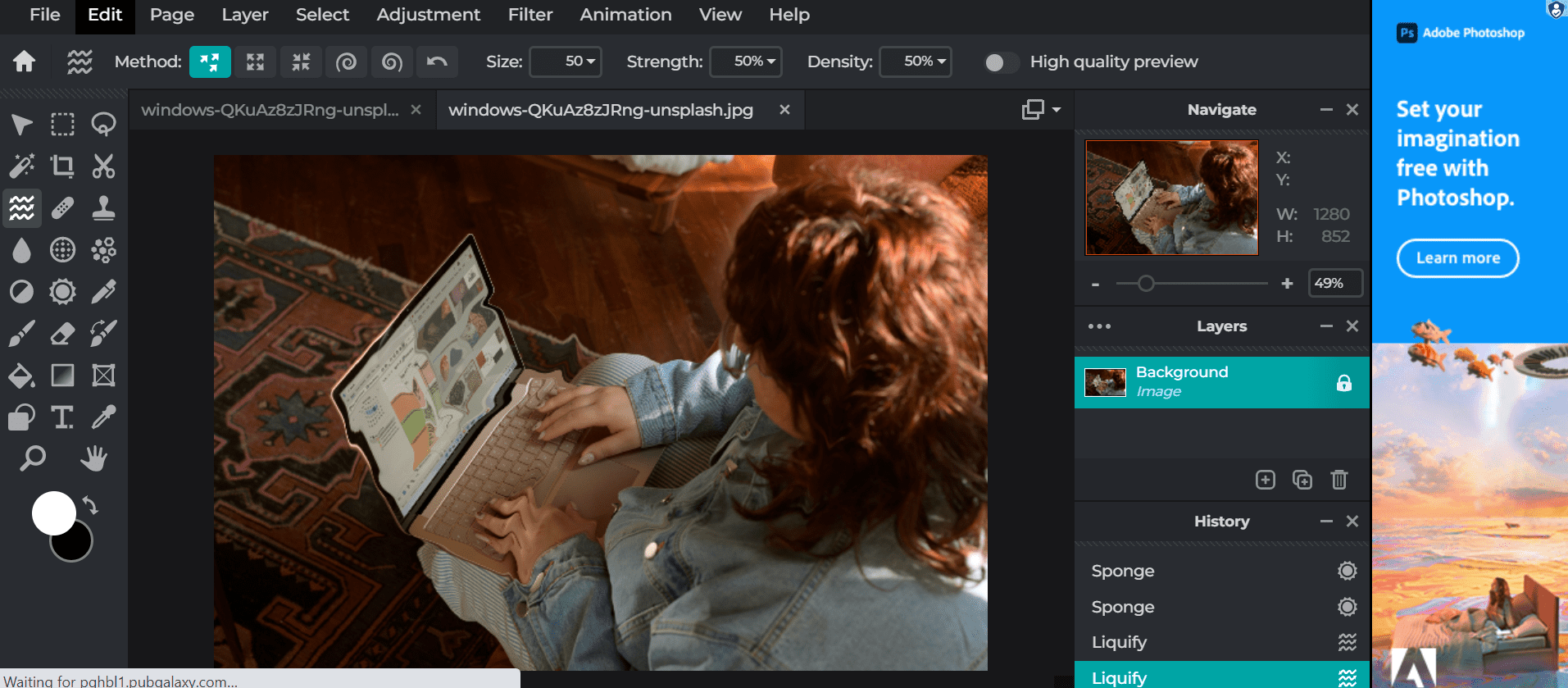Image resolution: width=1568 pixels, height=688 pixels.
Task: Select the Dodge/Burn half-circle tool
Action: [22, 292]
